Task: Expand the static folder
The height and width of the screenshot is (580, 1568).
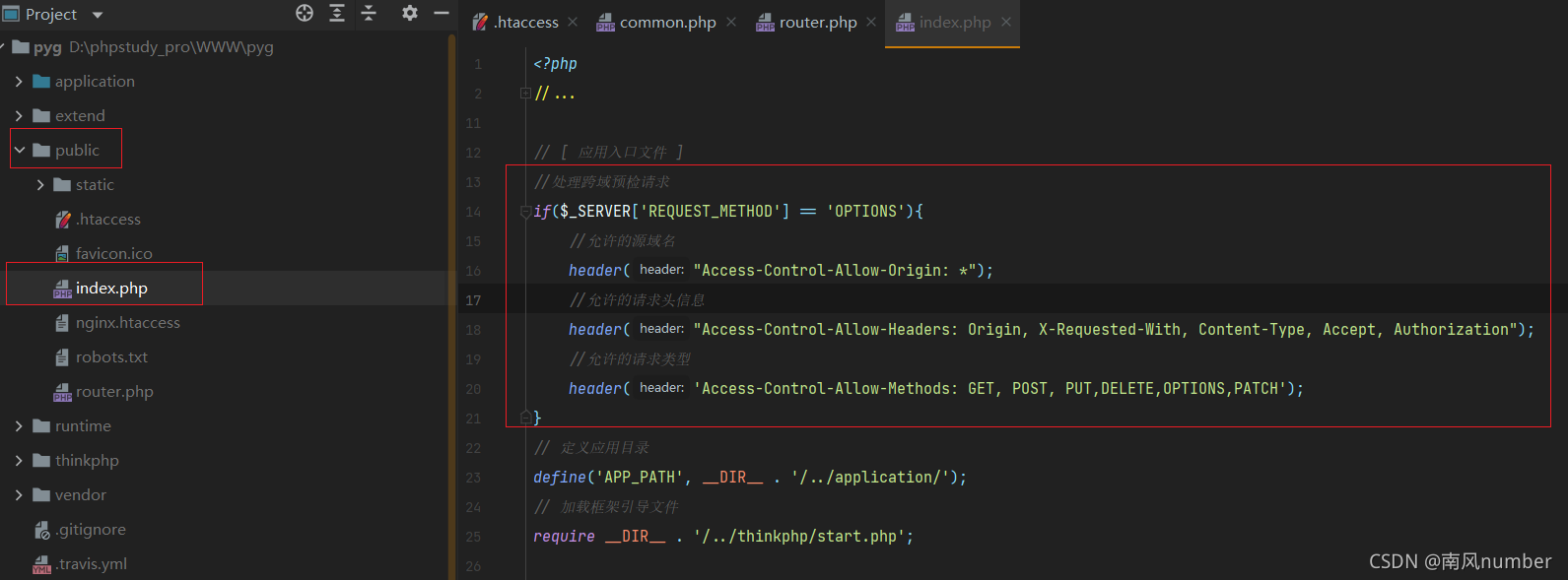Action: pos(39,185)
